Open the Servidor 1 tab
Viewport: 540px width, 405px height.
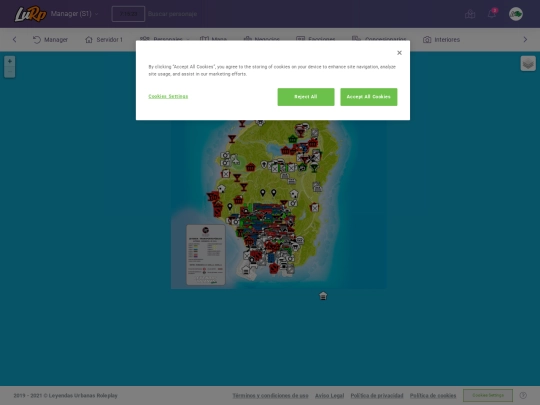[x=104, y=40]
